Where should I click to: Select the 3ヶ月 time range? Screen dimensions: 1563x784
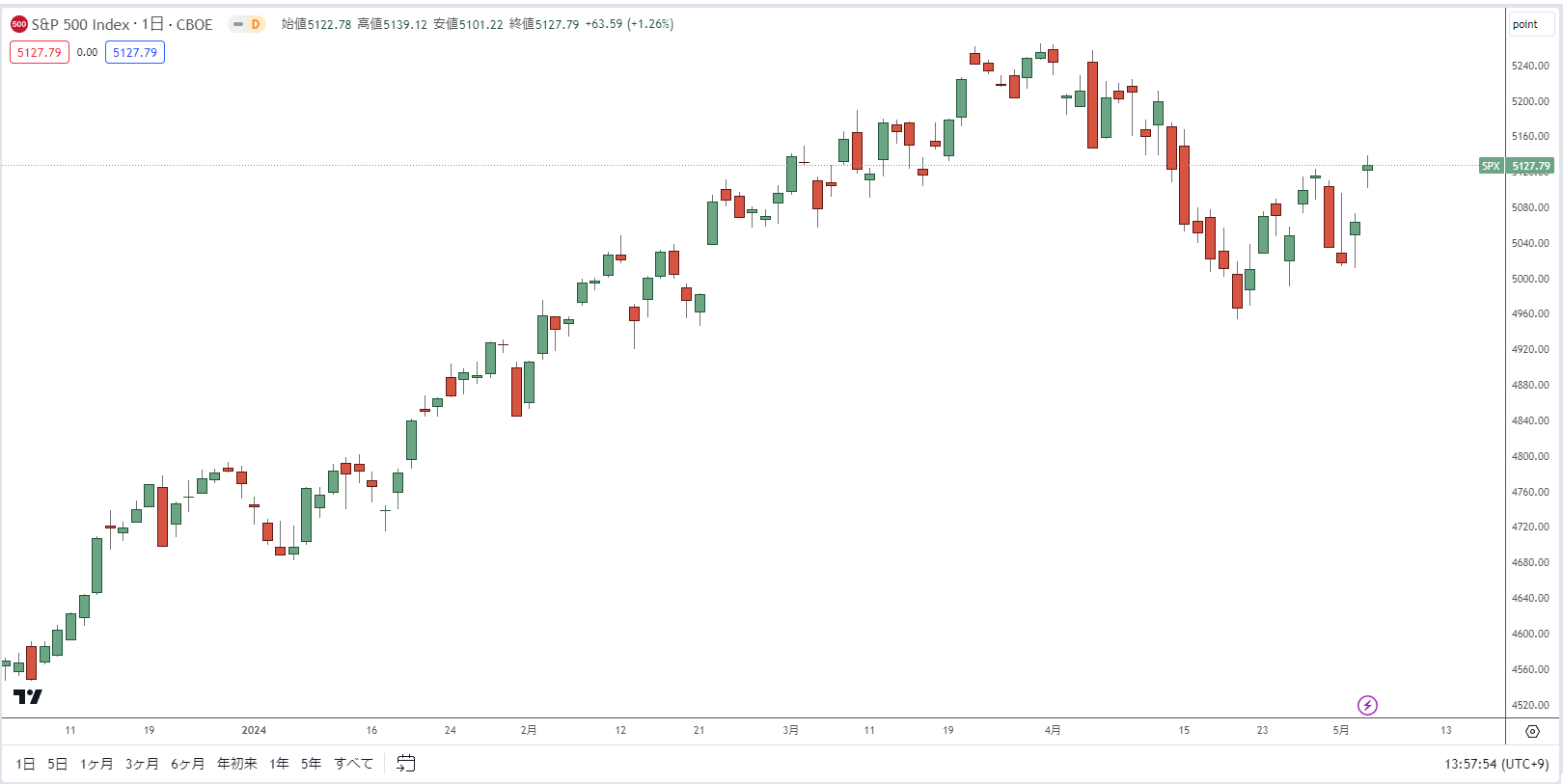click(142, 764)
